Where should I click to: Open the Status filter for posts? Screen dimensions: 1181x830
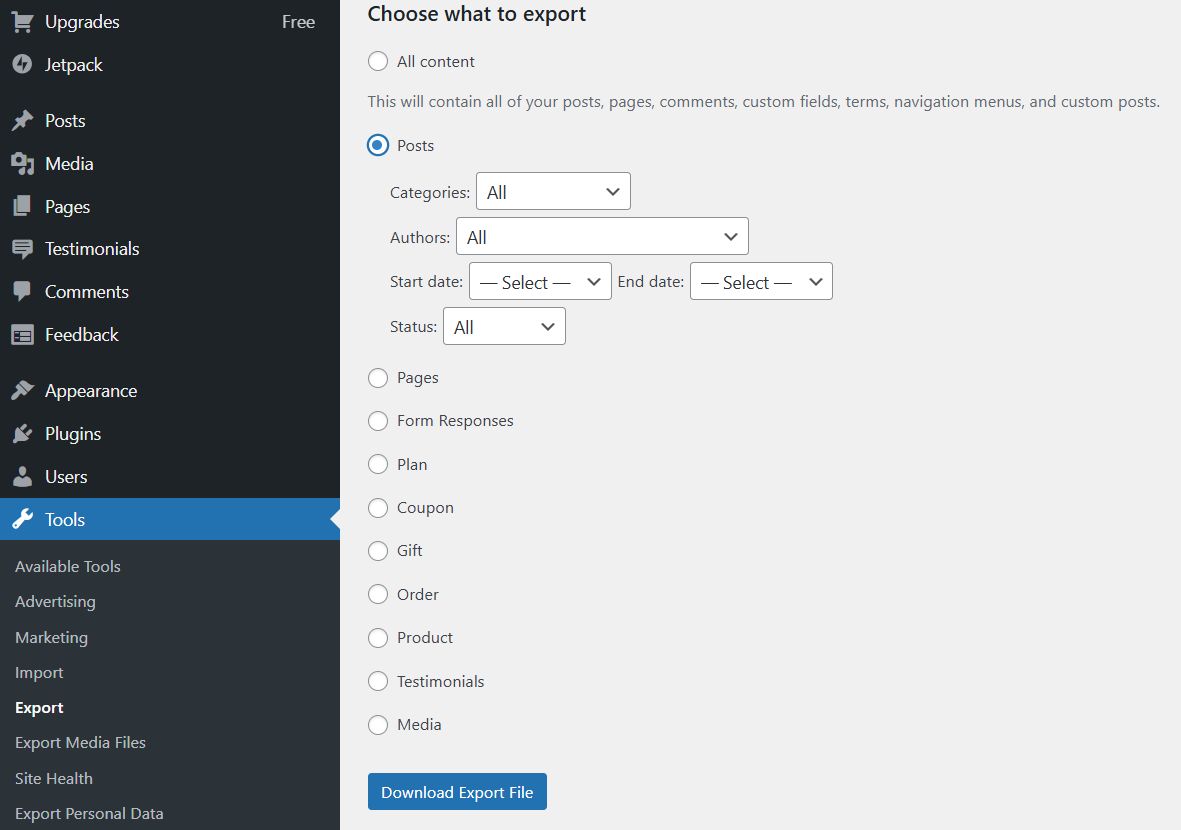[x=504, y=326]
